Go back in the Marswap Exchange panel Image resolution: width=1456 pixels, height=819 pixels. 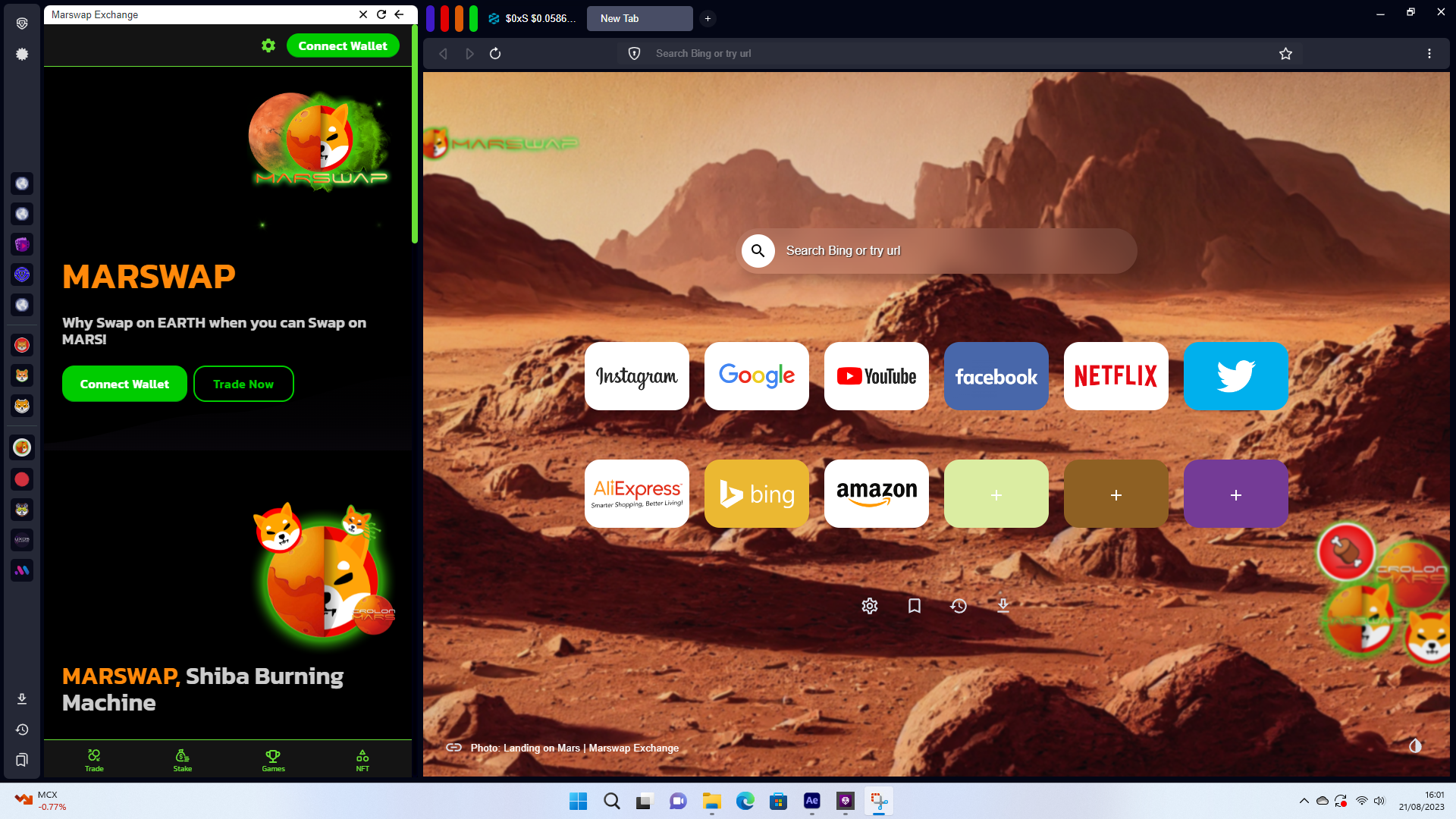click(399, 14)
